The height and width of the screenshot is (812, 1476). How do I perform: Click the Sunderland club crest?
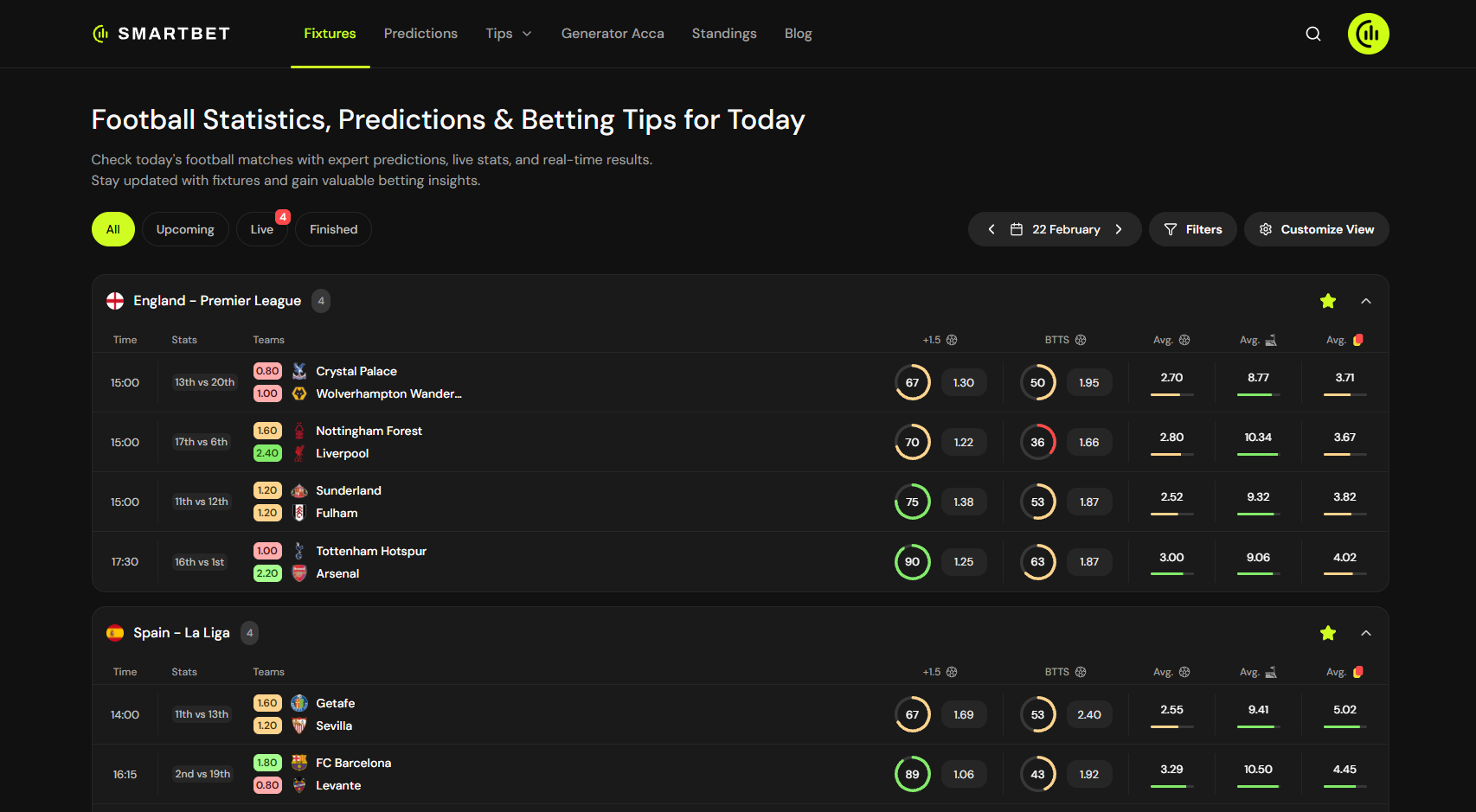click(299, 490)
